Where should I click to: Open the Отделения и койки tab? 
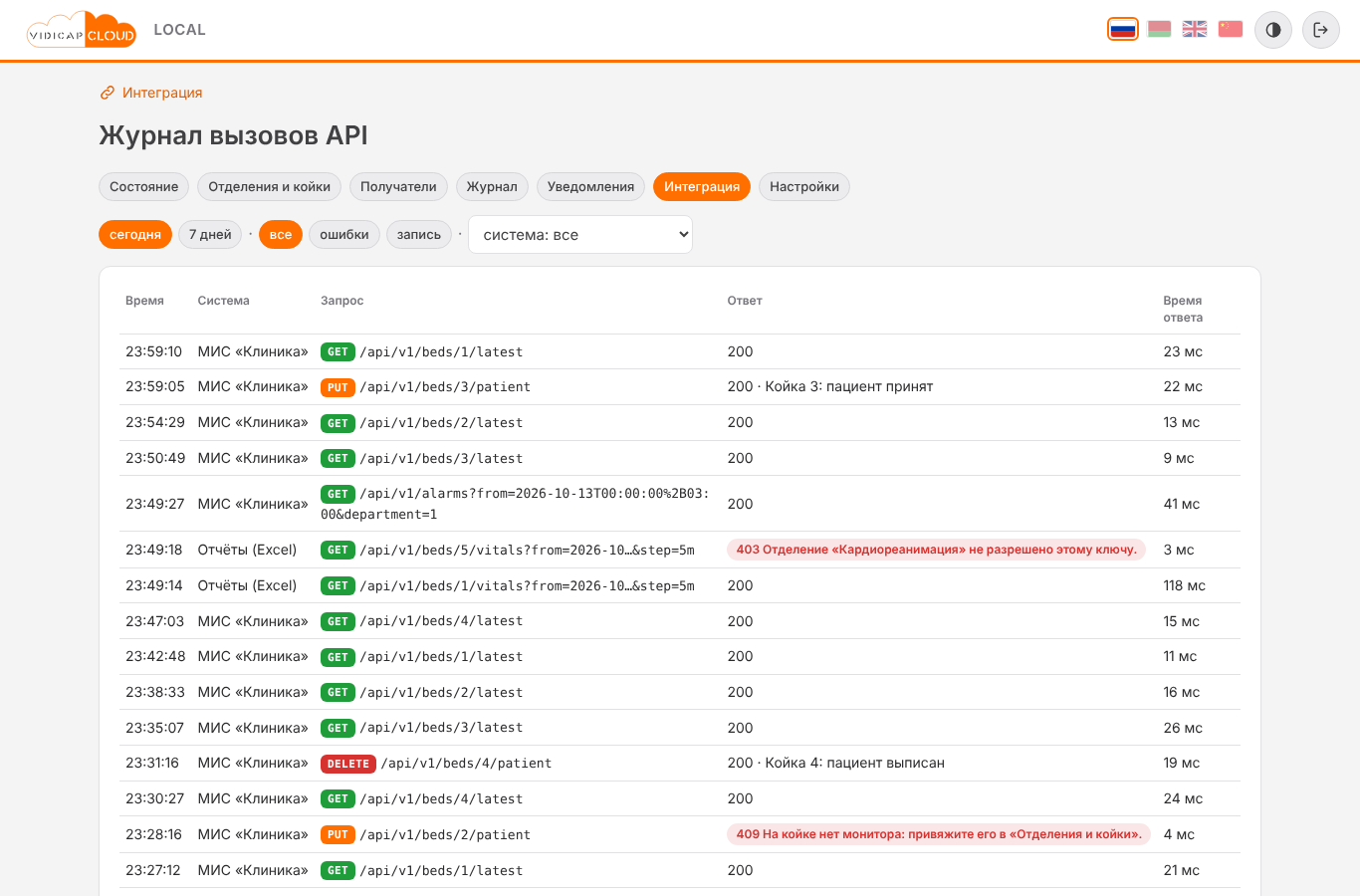tap(270, 187)
